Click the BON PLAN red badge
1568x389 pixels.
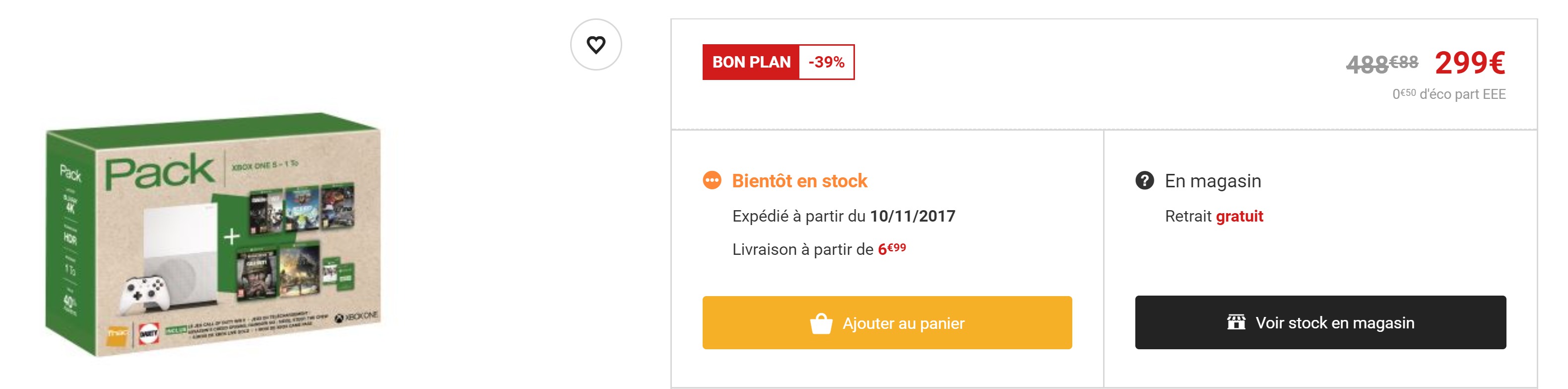(x=751, y=62)
